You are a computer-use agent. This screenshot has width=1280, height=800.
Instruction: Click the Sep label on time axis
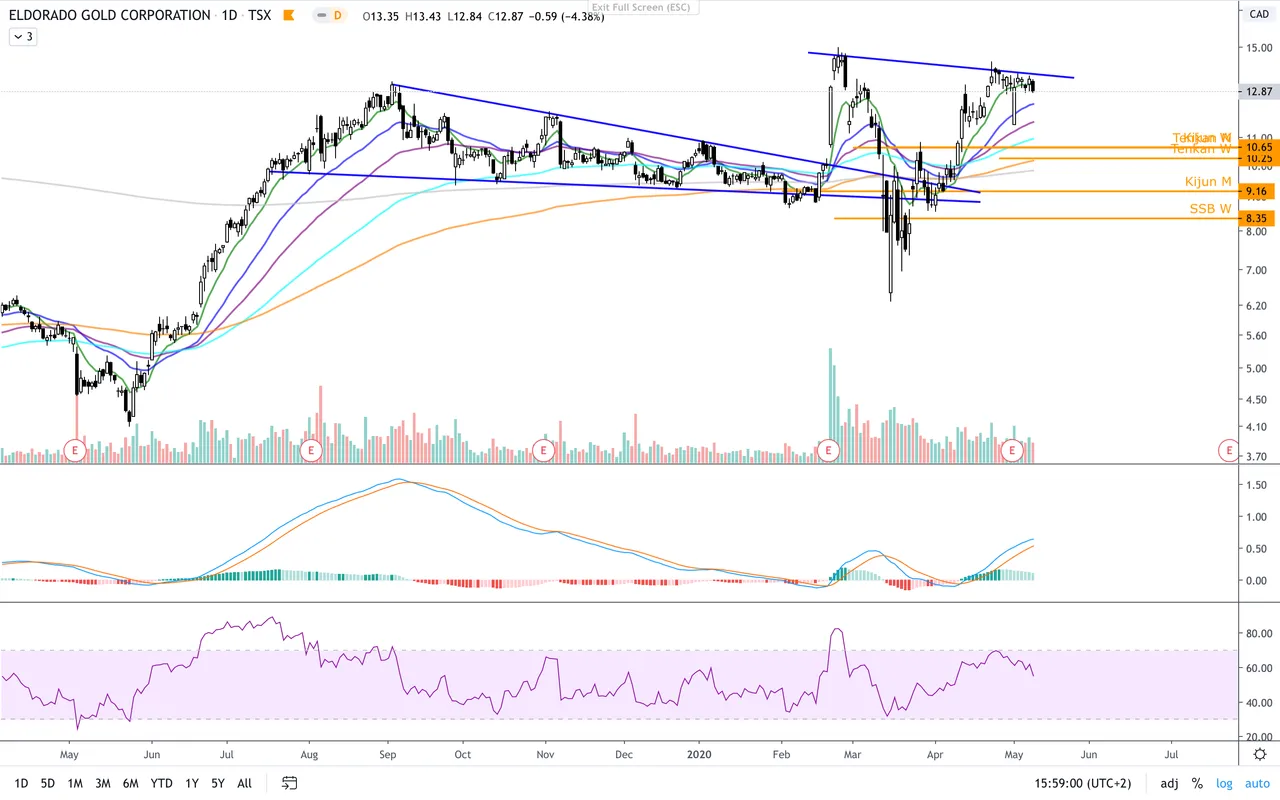click(388, 754)
